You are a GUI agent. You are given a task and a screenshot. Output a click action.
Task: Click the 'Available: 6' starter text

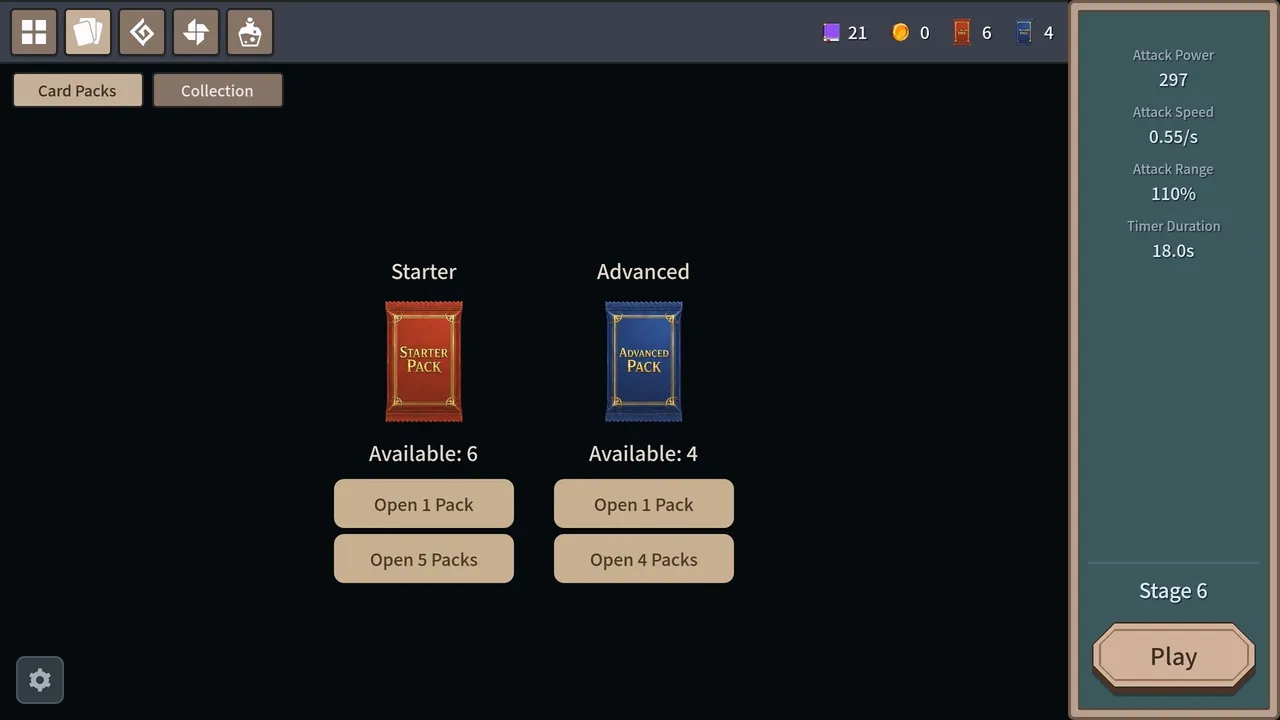[424, 454]
